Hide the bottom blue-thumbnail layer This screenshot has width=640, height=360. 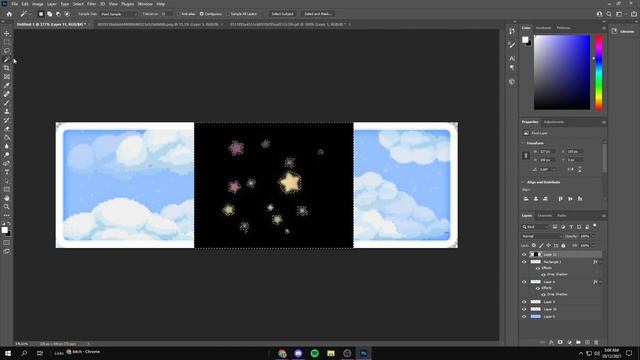[524, 316]
